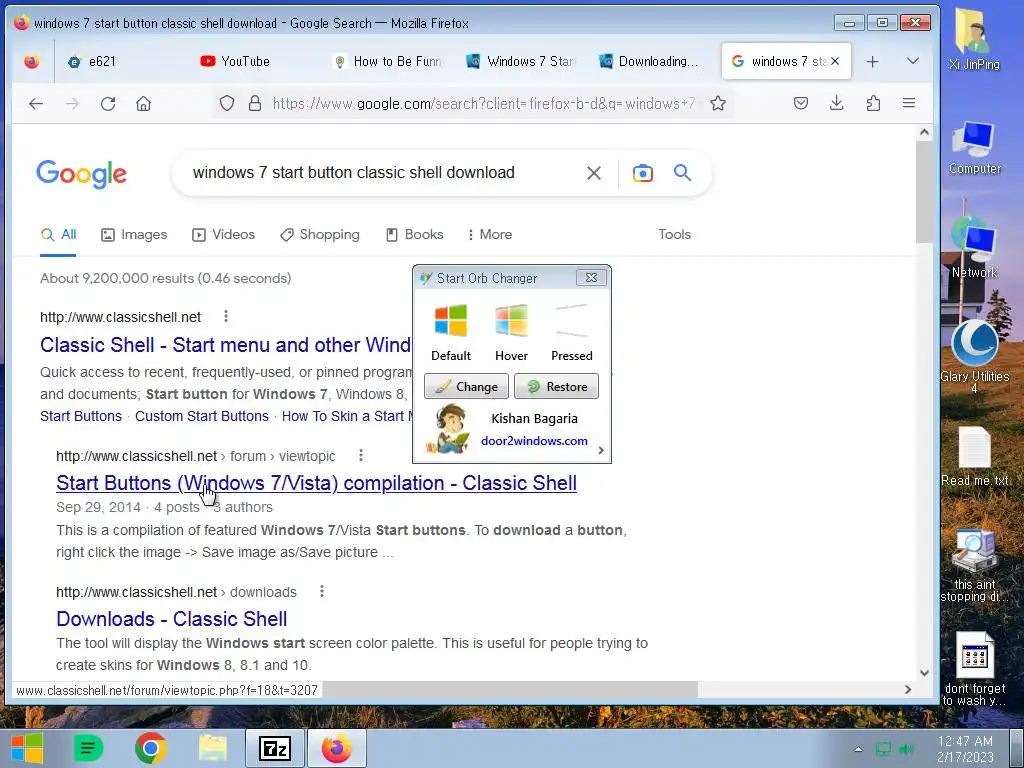This screenshot has height=768, width=1024.
Task: Open Firefox extensions puzzle icon
Action: 873,103
